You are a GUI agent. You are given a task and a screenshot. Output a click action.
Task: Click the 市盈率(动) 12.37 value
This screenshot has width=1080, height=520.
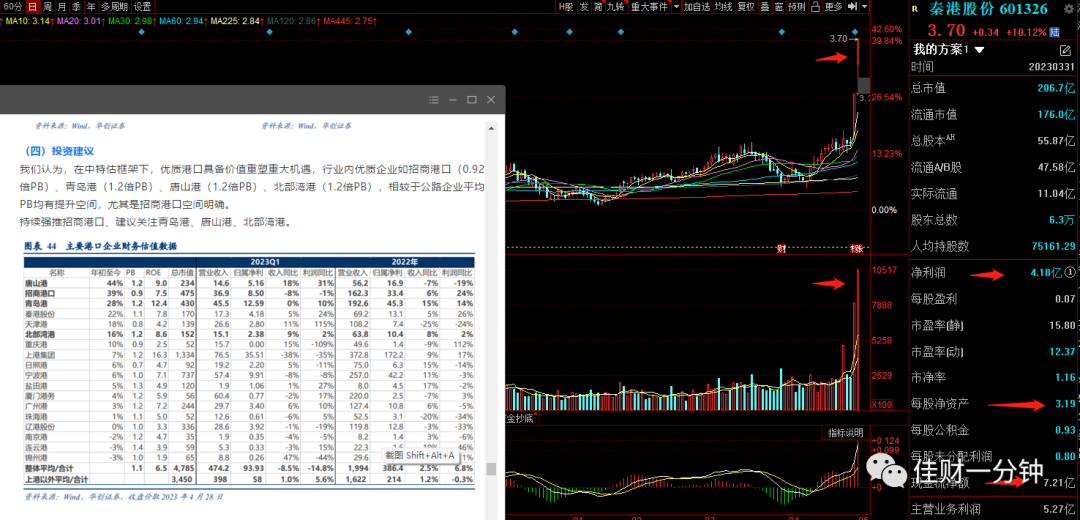click(1061, 351)
